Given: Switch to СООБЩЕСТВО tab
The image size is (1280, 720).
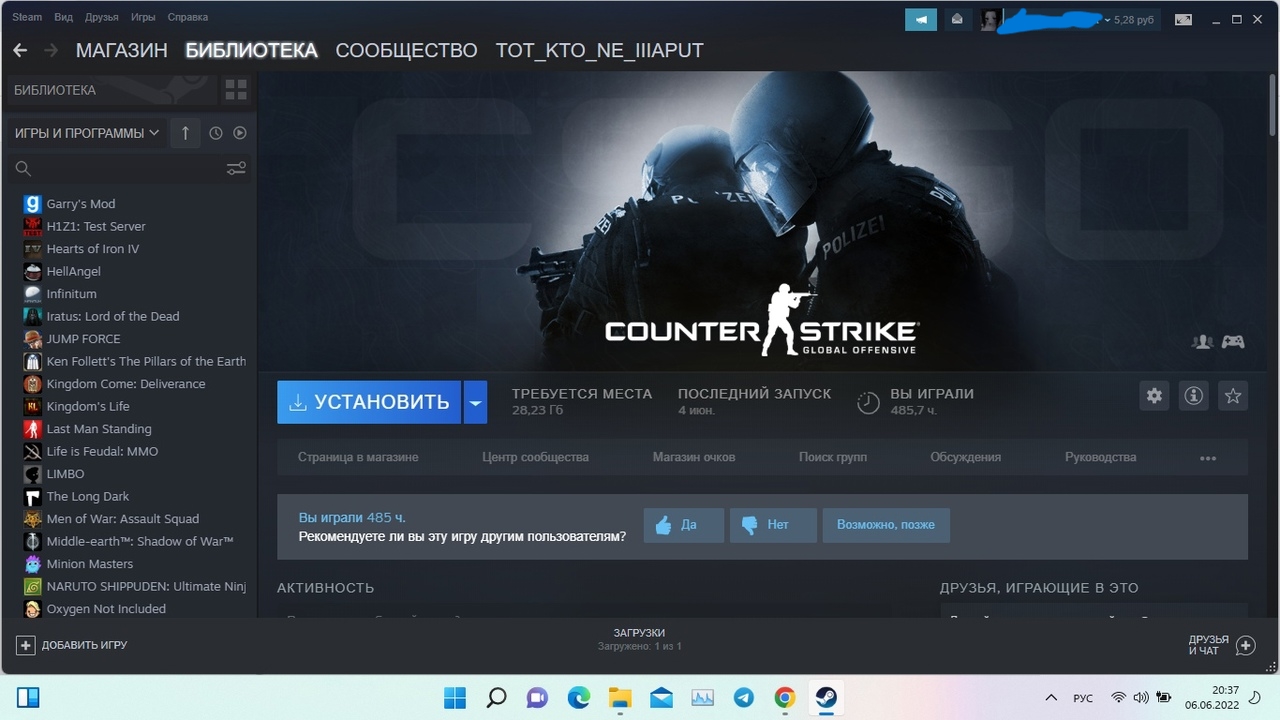Looking at the screenshot, I should coord(406,50).
